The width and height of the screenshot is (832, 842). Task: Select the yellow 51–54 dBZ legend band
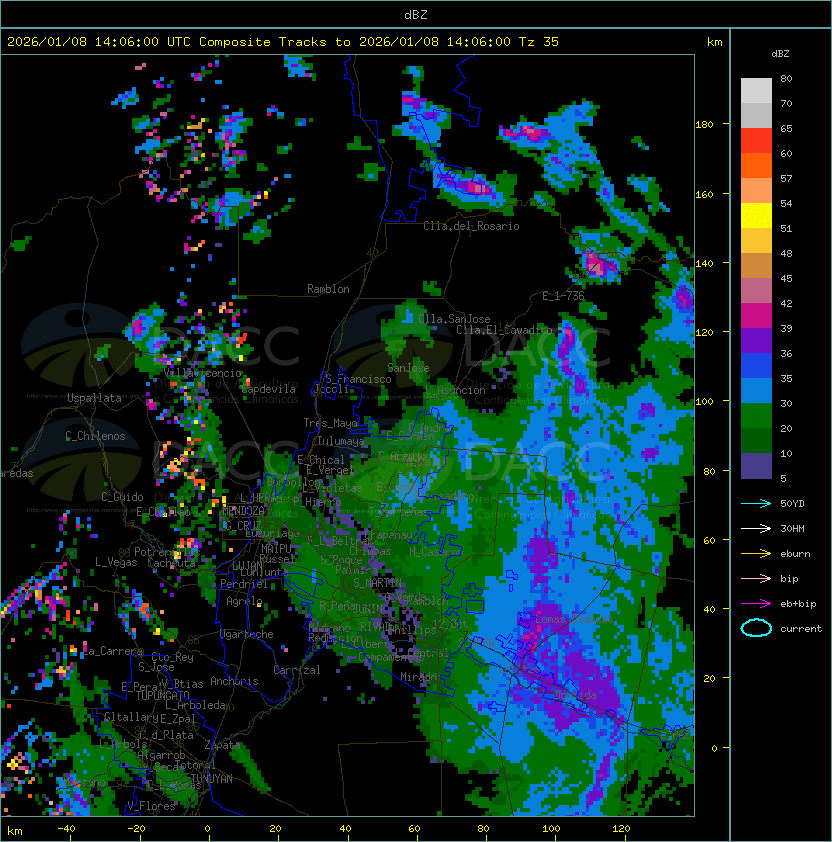click(x=756, y=216)
